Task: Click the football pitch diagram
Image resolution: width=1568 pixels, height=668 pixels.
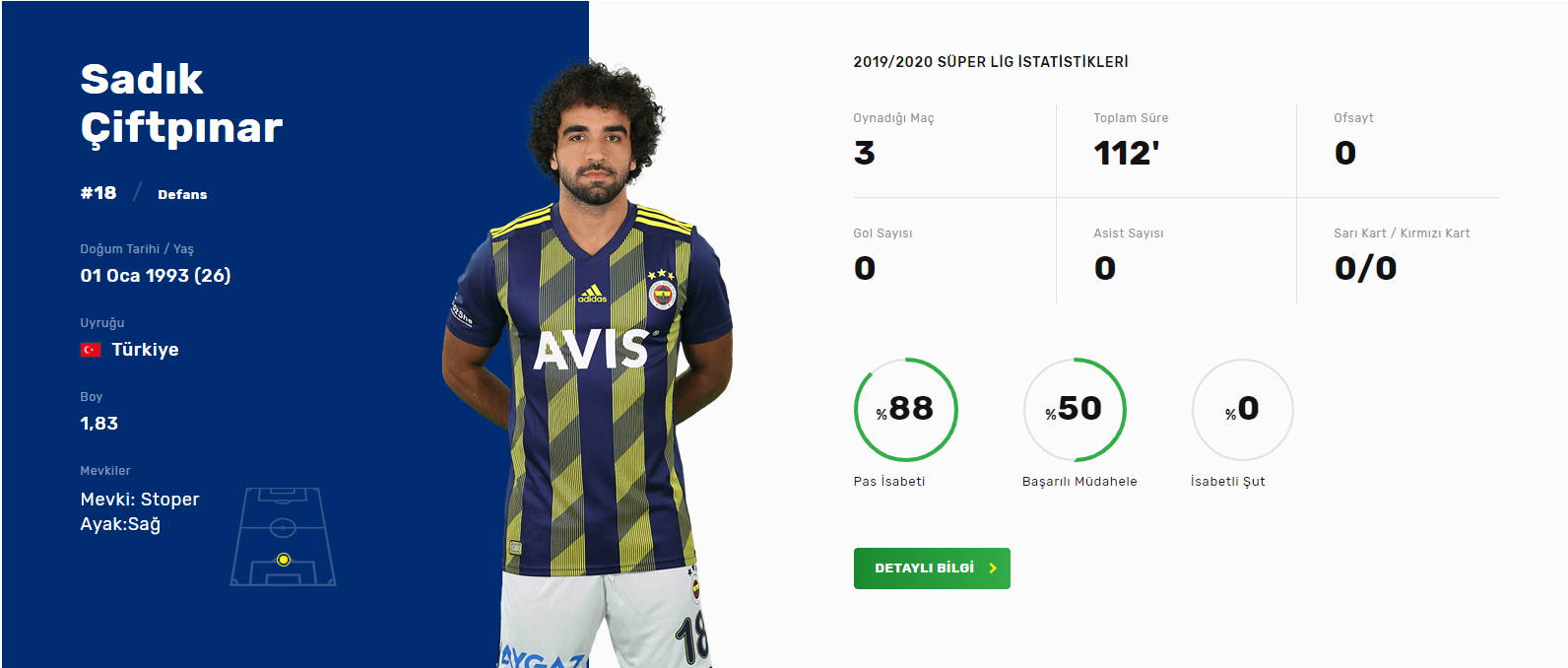Action: (284, 537)
